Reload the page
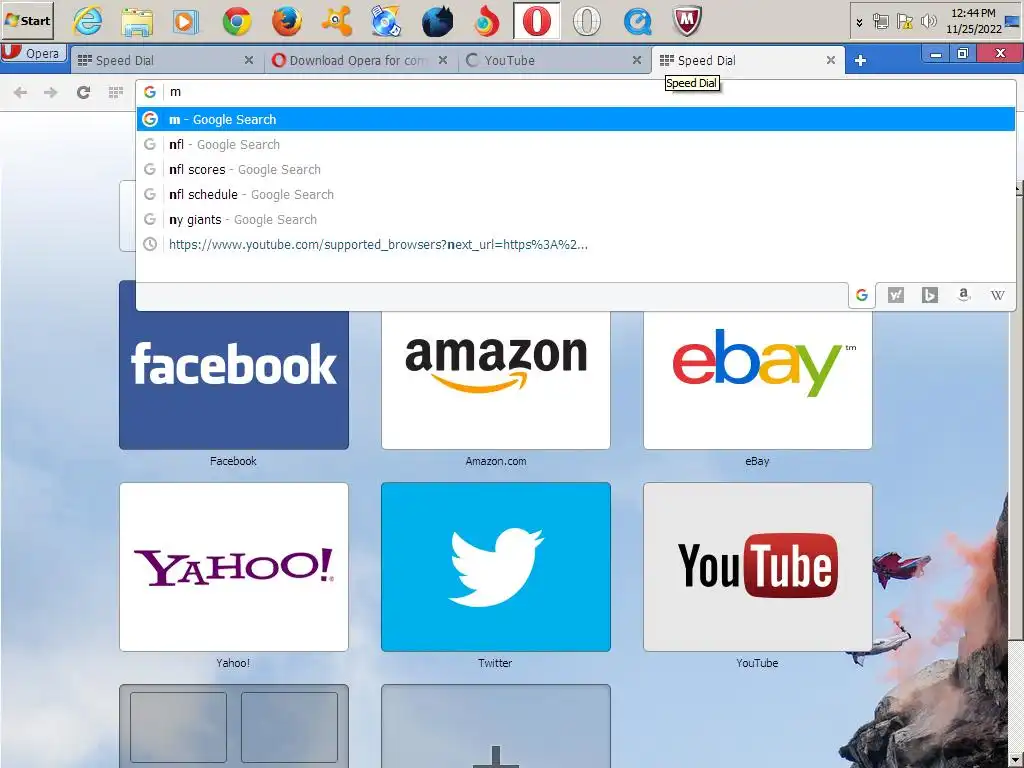1024x768 pixels. 83,93
